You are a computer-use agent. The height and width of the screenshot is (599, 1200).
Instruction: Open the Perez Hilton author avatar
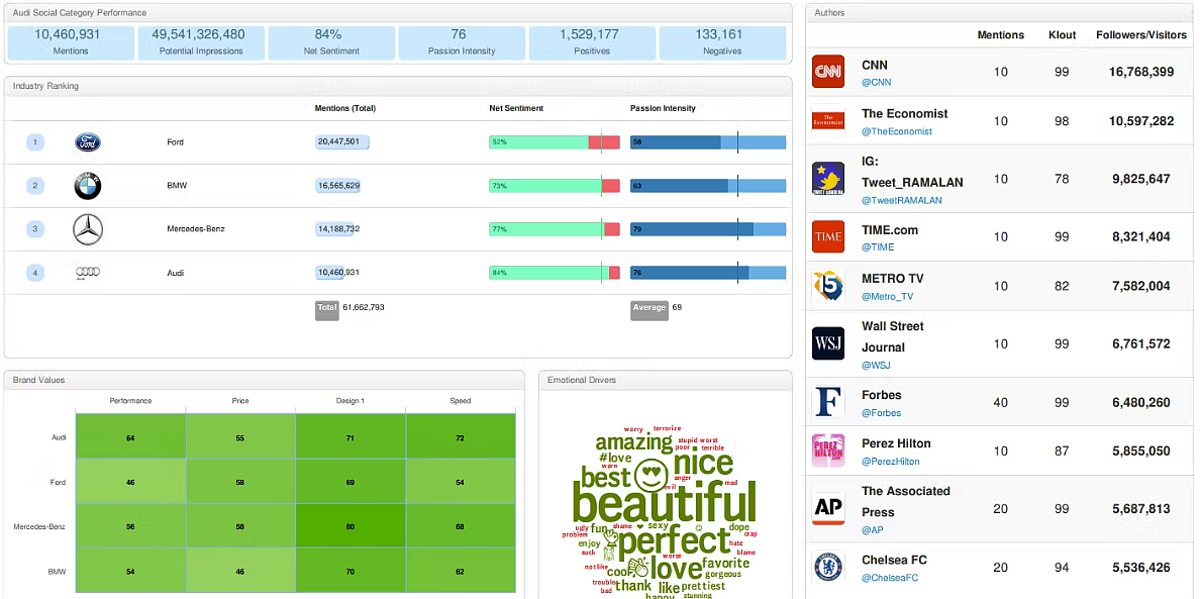point(828,451)
